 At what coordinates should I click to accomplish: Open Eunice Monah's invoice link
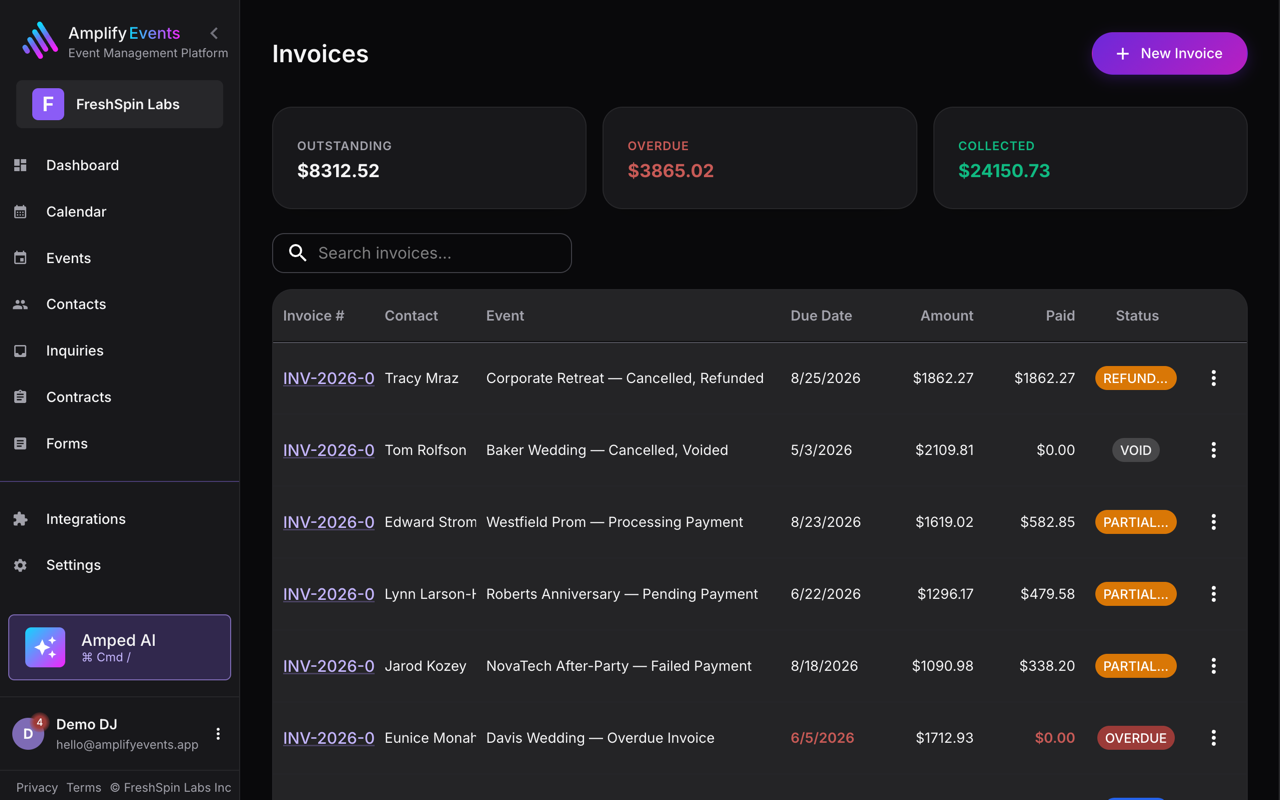pos(329,738)
